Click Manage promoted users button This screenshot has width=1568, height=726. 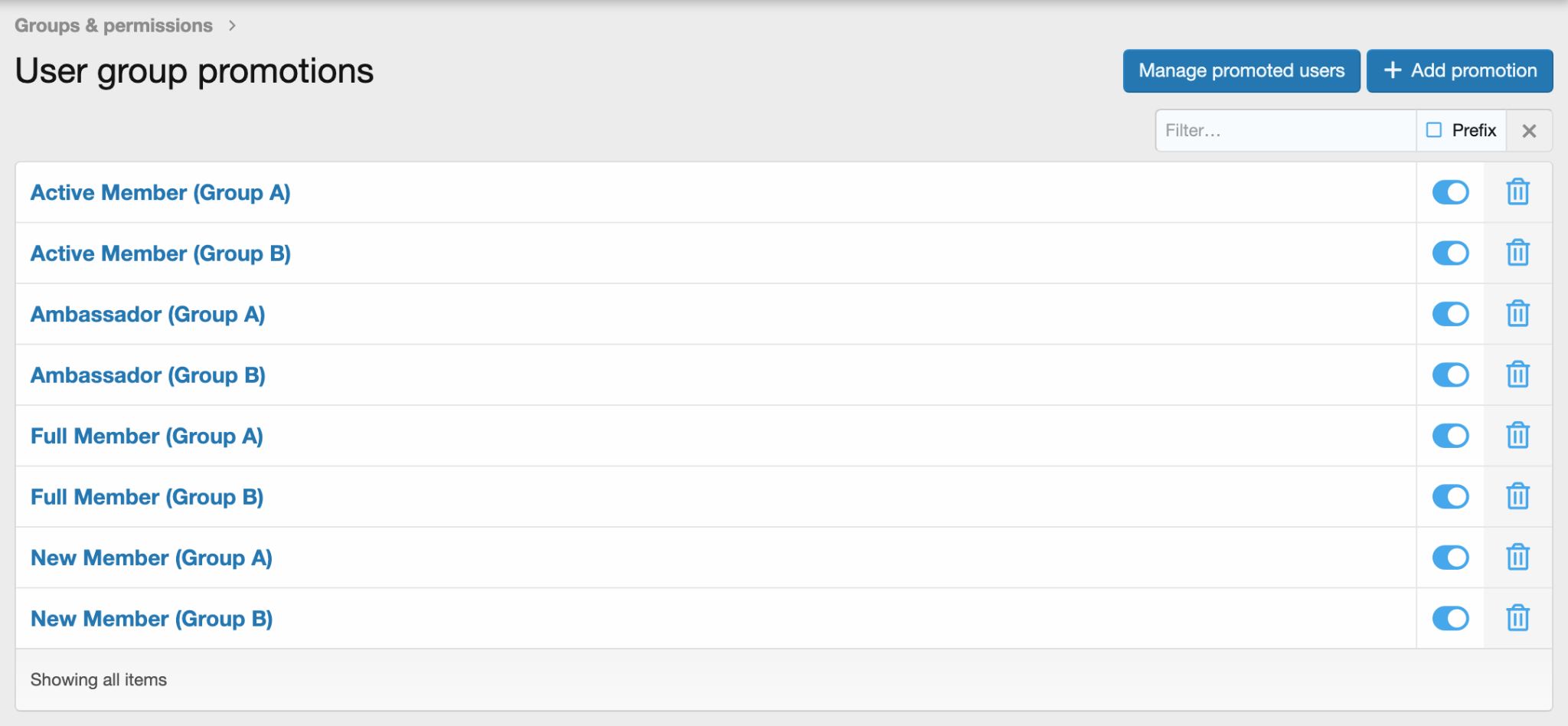click(1241, 71)
